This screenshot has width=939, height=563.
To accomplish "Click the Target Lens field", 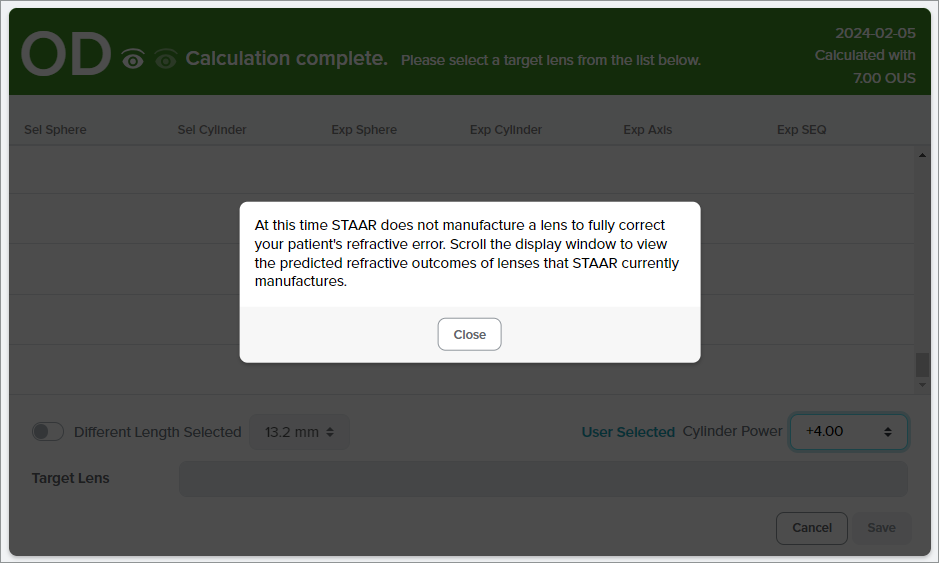I will pos(542,479).
